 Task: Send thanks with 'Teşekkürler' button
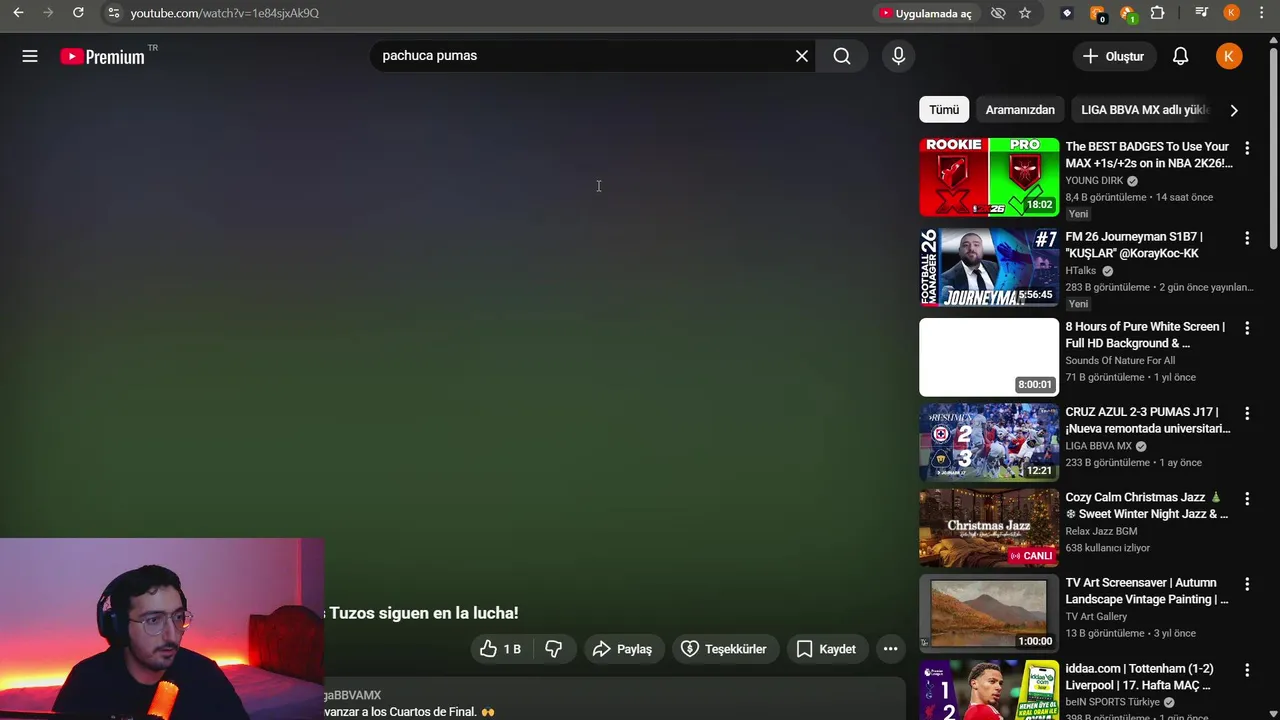(724, 649)
